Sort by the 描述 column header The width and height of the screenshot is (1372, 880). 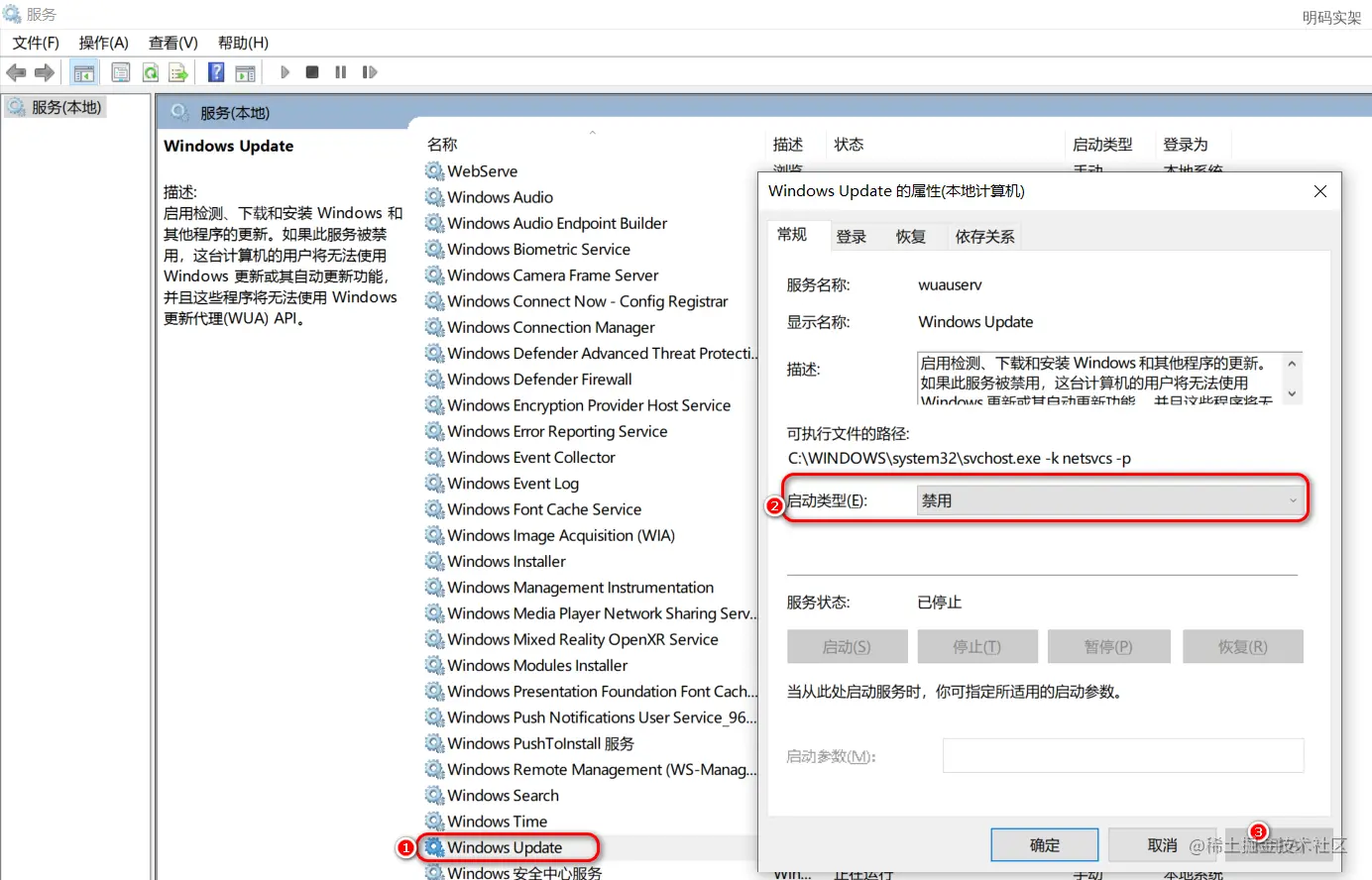[x=788, y=145]
